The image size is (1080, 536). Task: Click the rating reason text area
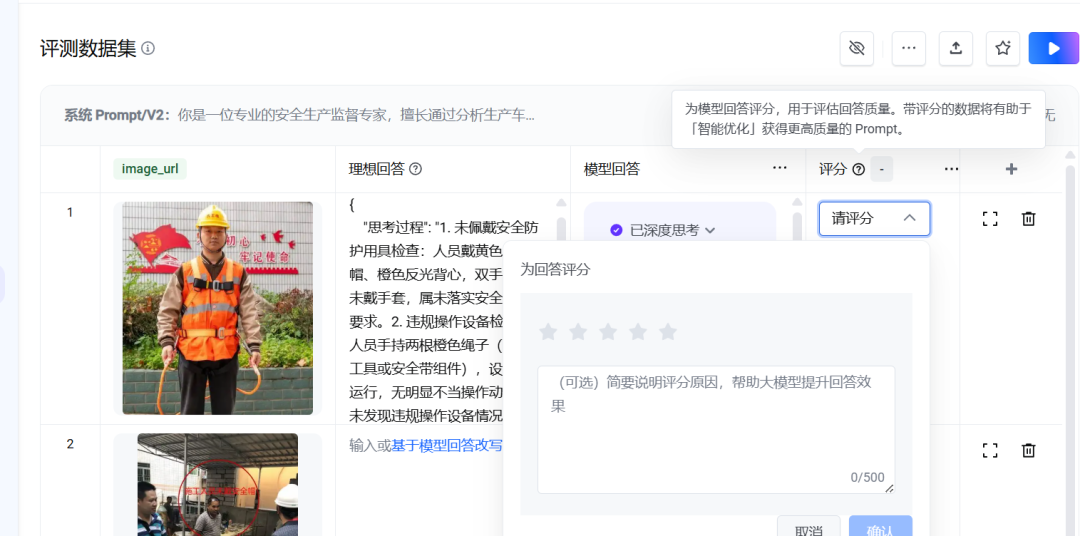point(716,429)
